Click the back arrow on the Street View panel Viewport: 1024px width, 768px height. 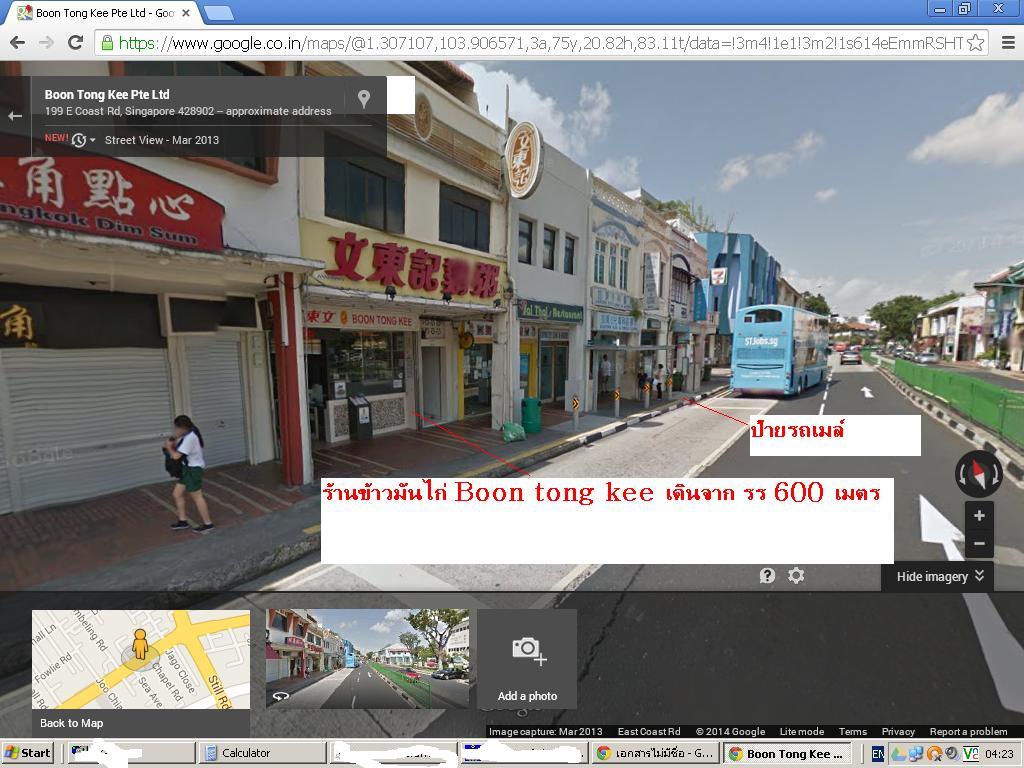coord(14,116)
